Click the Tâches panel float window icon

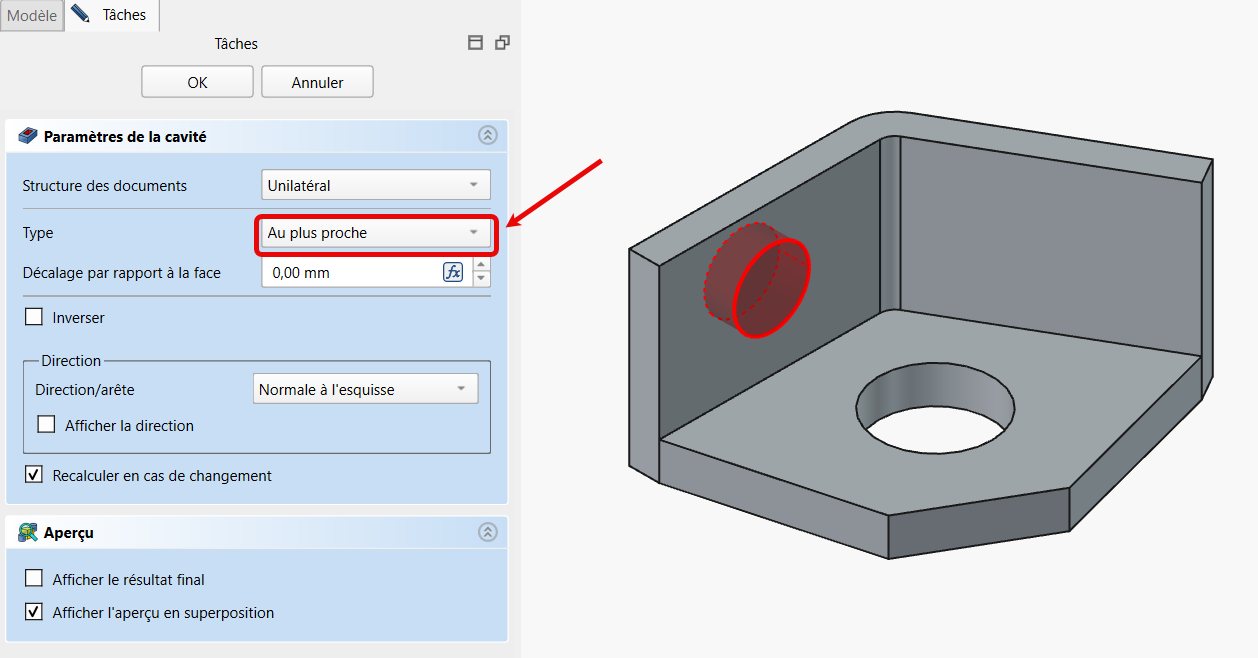502,43
